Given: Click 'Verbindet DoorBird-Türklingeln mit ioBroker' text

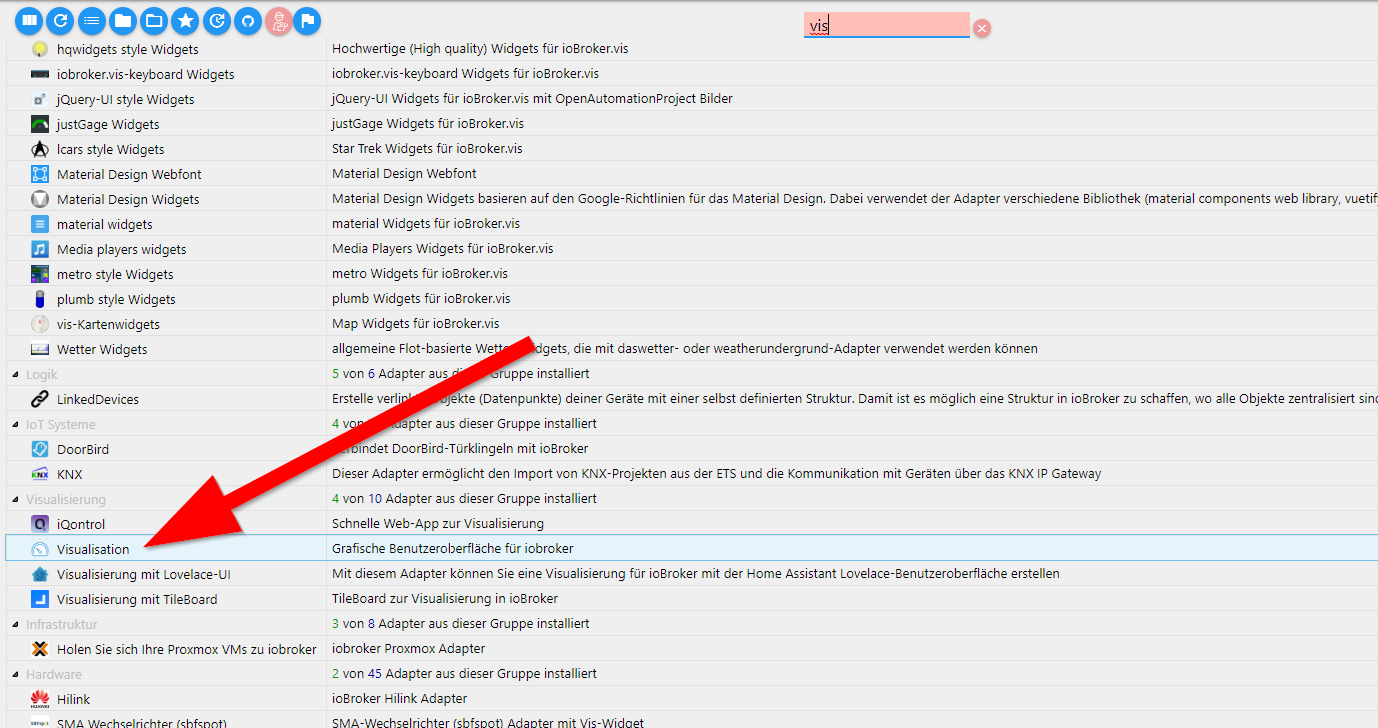Looking at the screenshot, I should pos(460,449).
